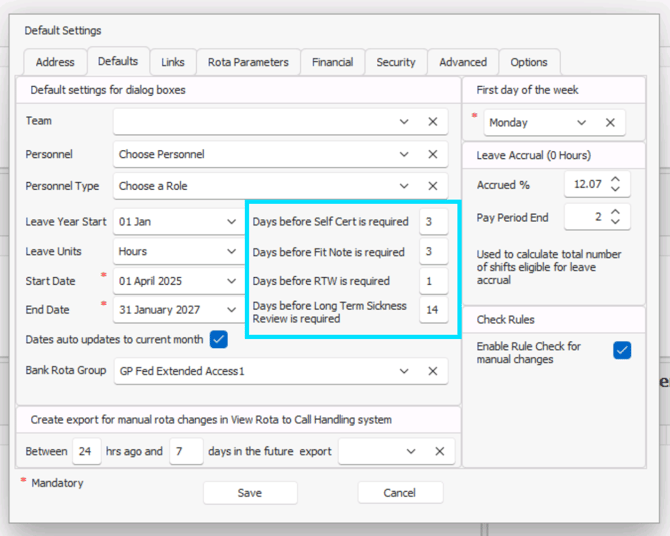Toggle Dates auto updates to current month
The height and width of the screenshot is (536, 670).
point(218,340)
